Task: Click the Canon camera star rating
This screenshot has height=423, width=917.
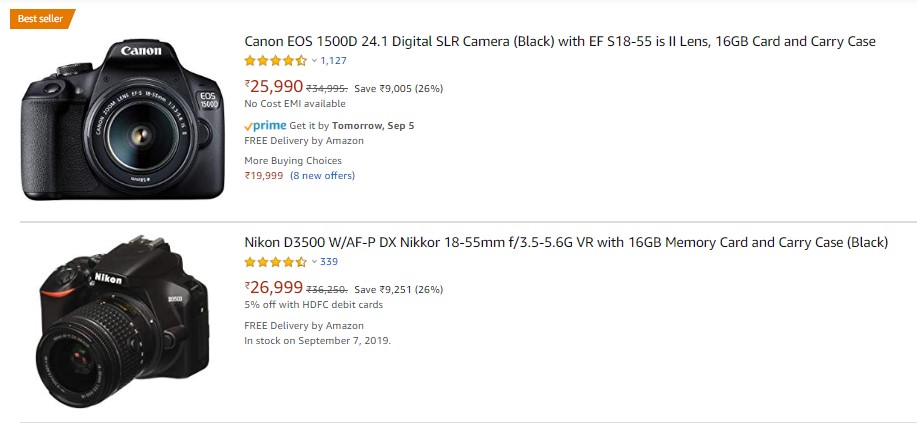Action: [275, 60]
